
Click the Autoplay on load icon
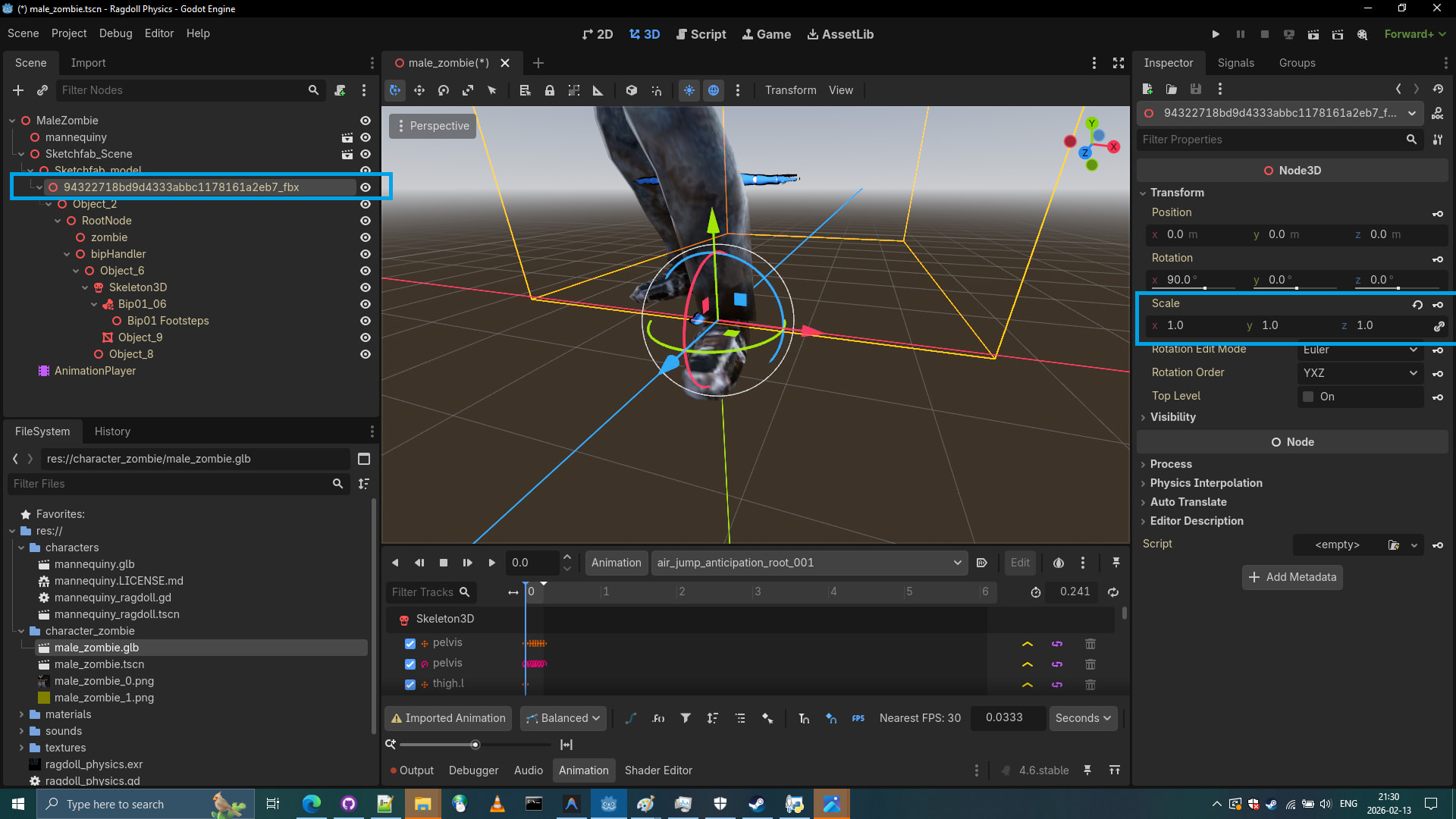(981, 563)
